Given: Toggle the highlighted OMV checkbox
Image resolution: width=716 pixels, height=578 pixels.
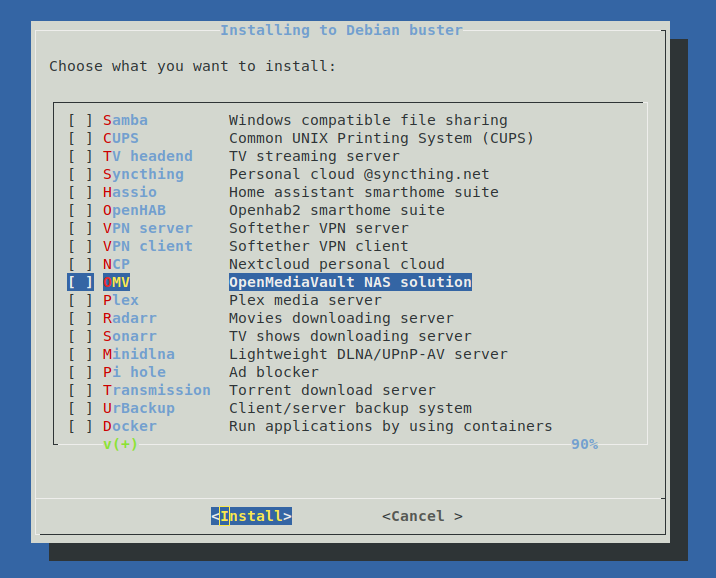Looking at the screenshot, I should [80, 282].
